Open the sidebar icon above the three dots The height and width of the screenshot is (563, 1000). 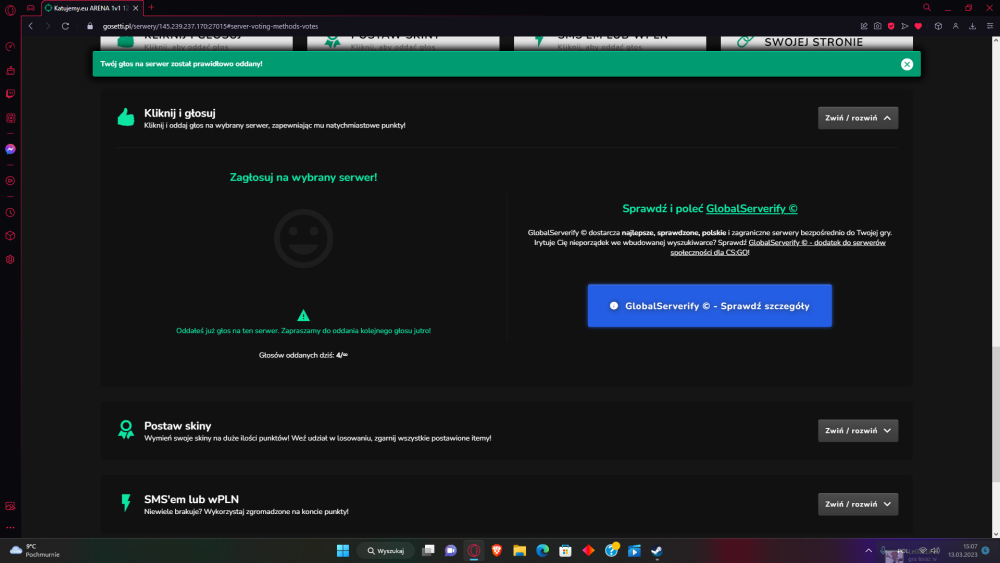click(x=10, y=506)
